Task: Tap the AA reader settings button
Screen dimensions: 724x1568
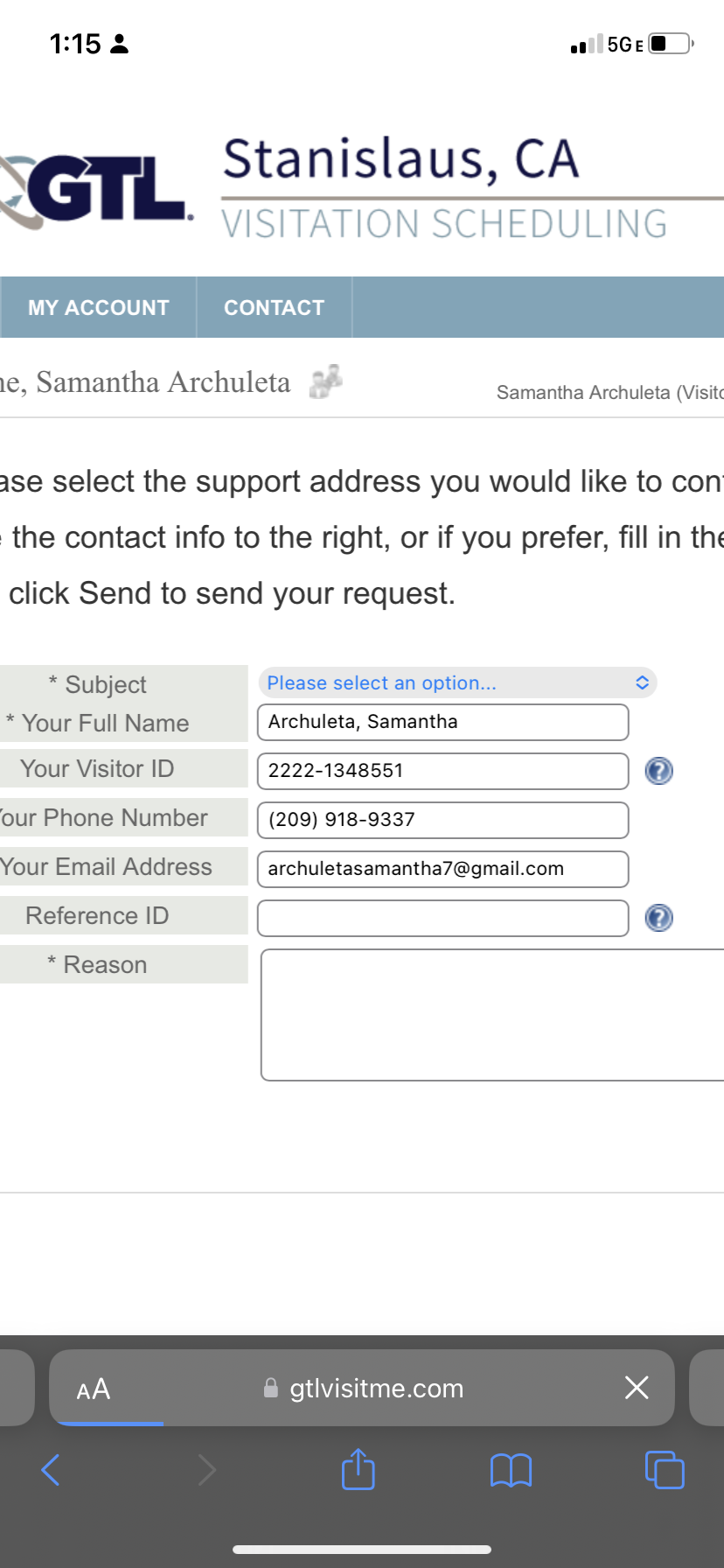Action: point(94,1389)
